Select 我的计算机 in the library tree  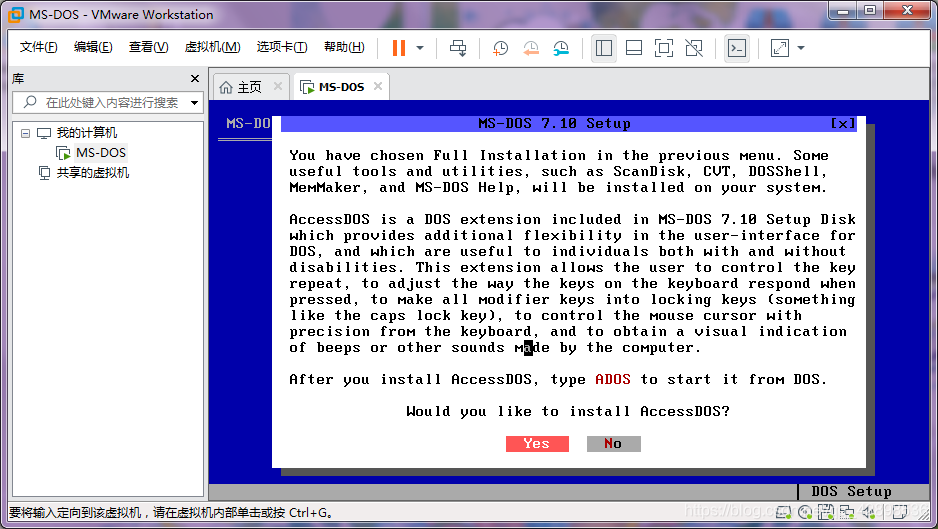(x=87, y=133)
